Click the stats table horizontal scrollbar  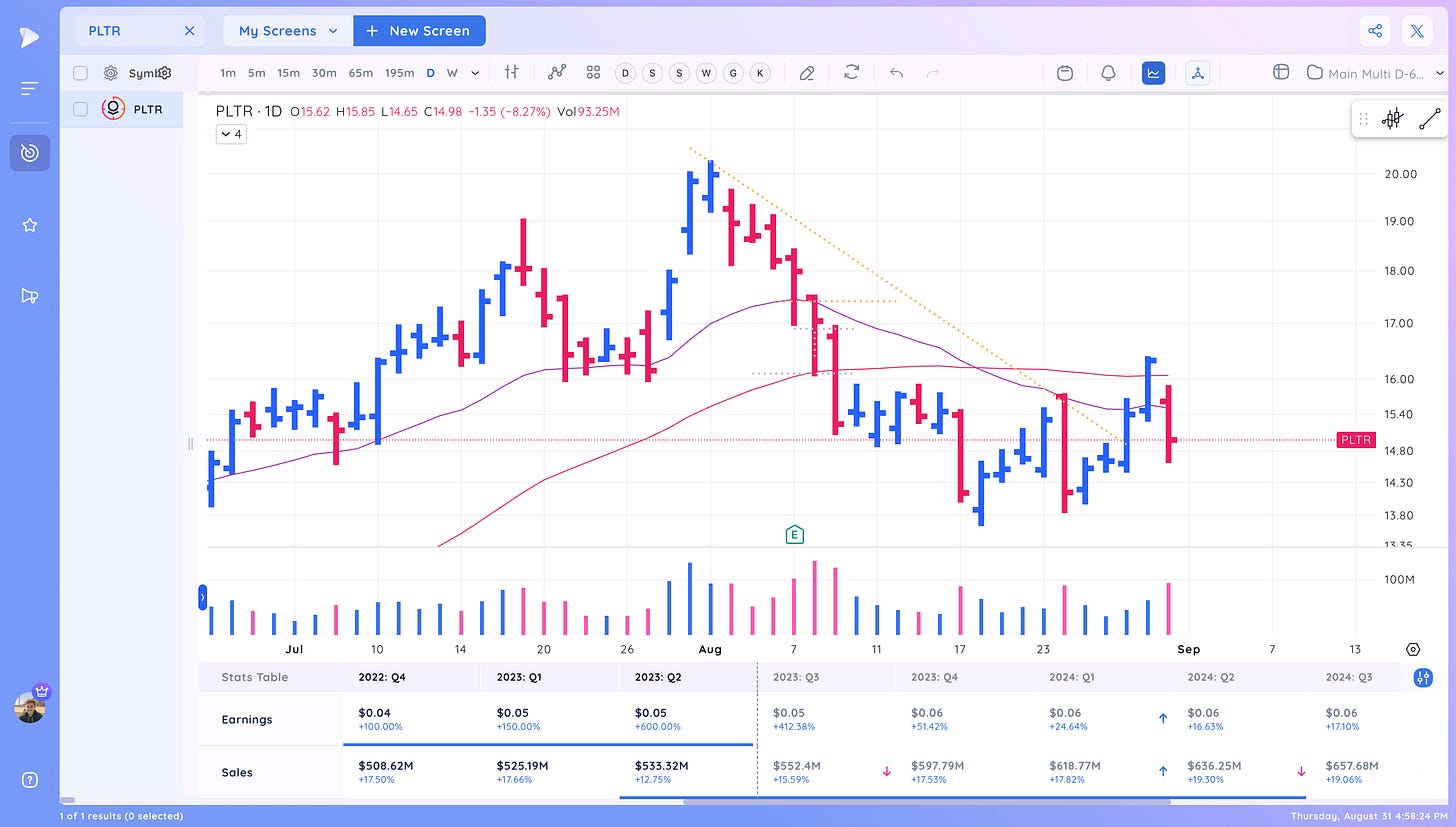[x=927, y=801]
